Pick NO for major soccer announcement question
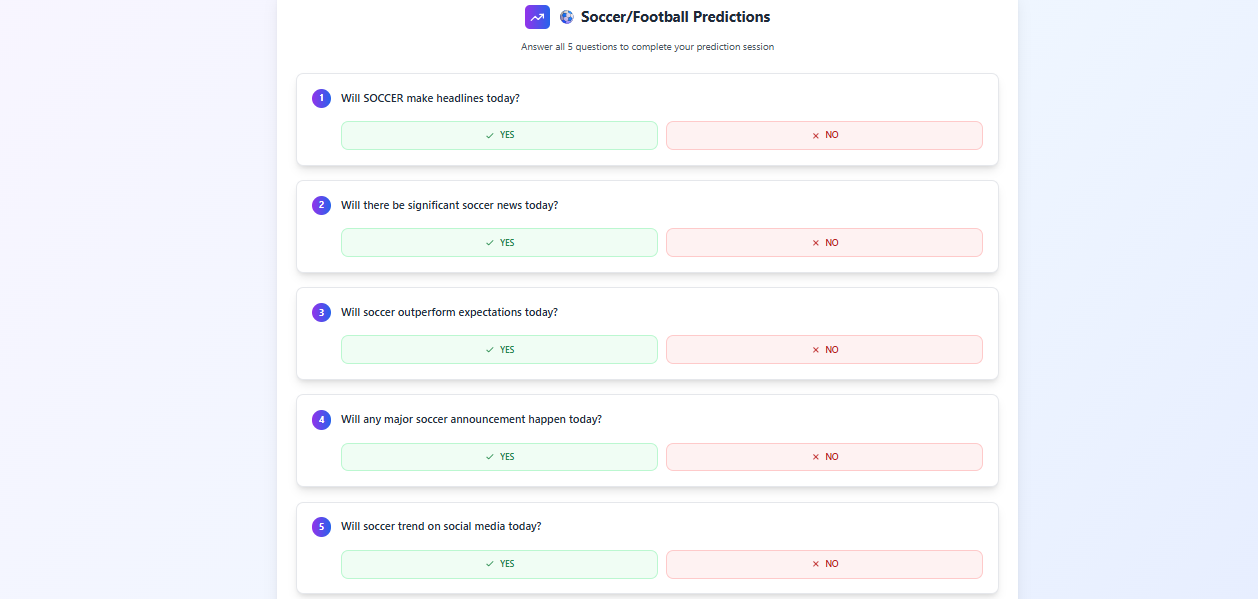The height and width of the screenshot is (599, 1258). point(824,456)
